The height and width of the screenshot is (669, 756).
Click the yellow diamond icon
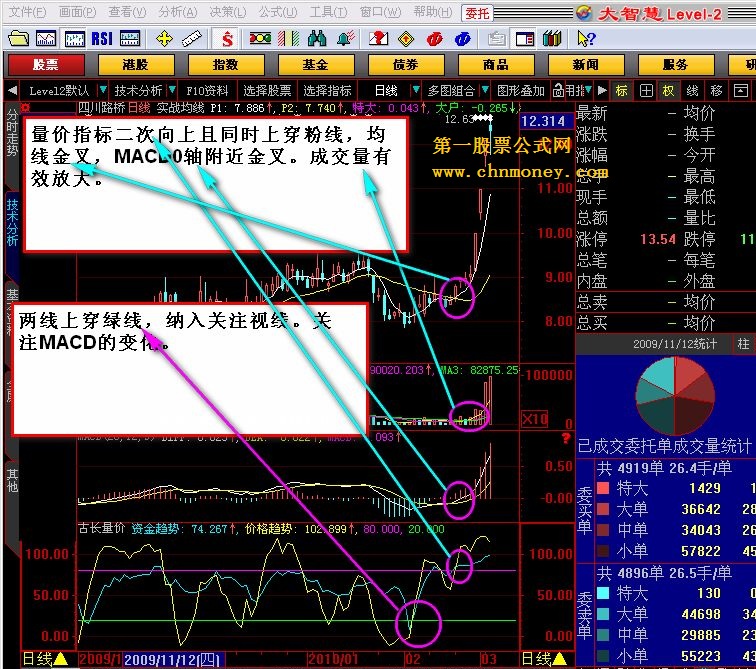pos(406,39)
